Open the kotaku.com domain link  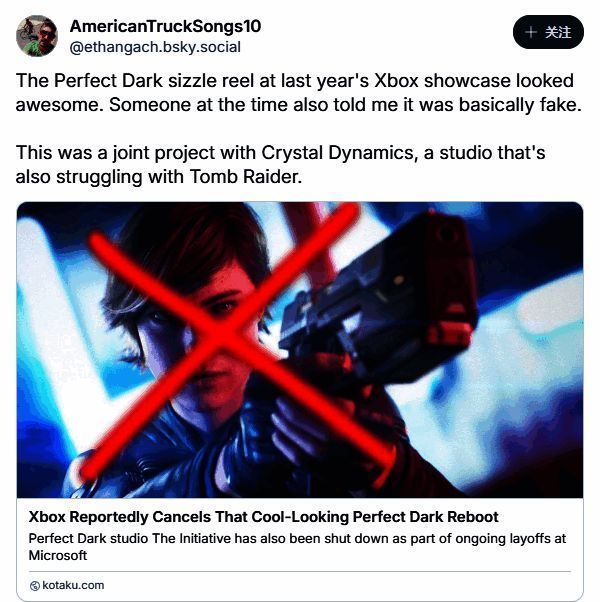tap(73, 585)
